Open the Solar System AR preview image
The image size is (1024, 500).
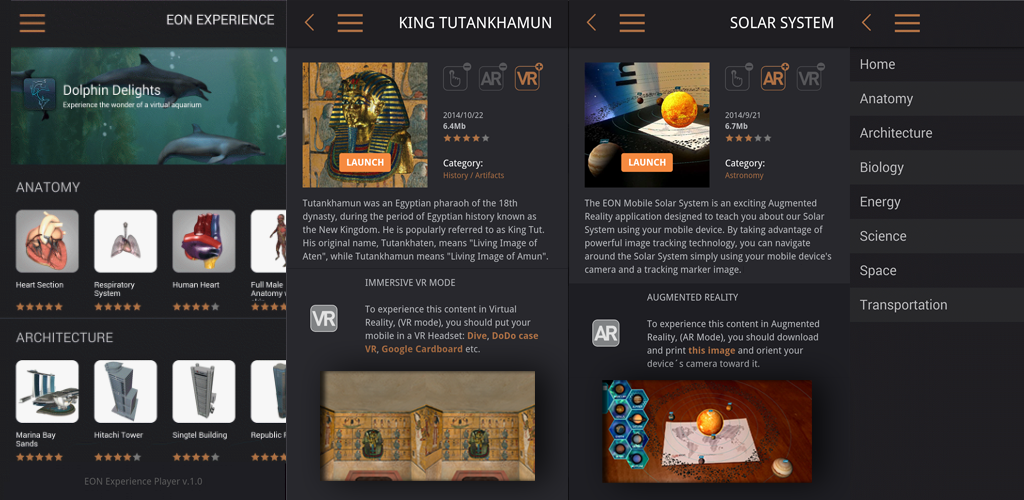click(x=707, y=431)
